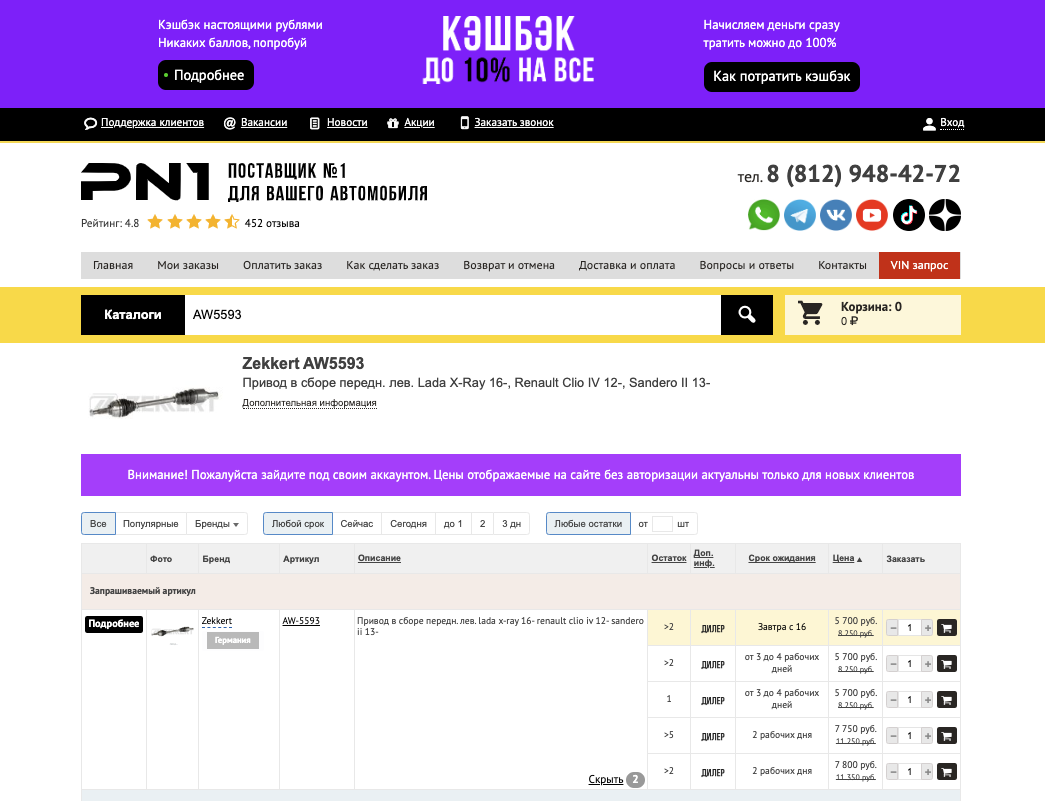The height and width of the screenshot is (801, 1045).
Task: Open the black four-point star social icon
Action: [945, 215]
